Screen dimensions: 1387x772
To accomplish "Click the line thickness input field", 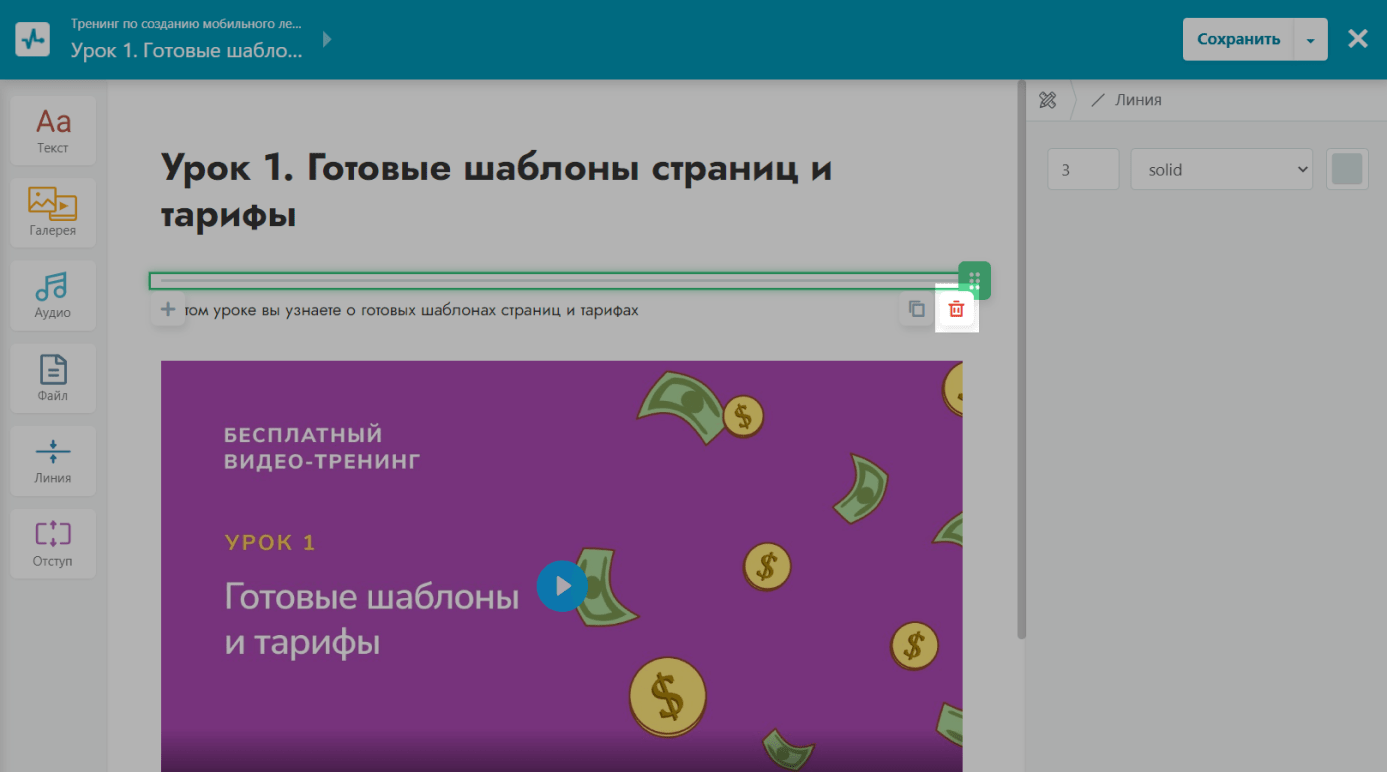I will [x=1082, y=170].
